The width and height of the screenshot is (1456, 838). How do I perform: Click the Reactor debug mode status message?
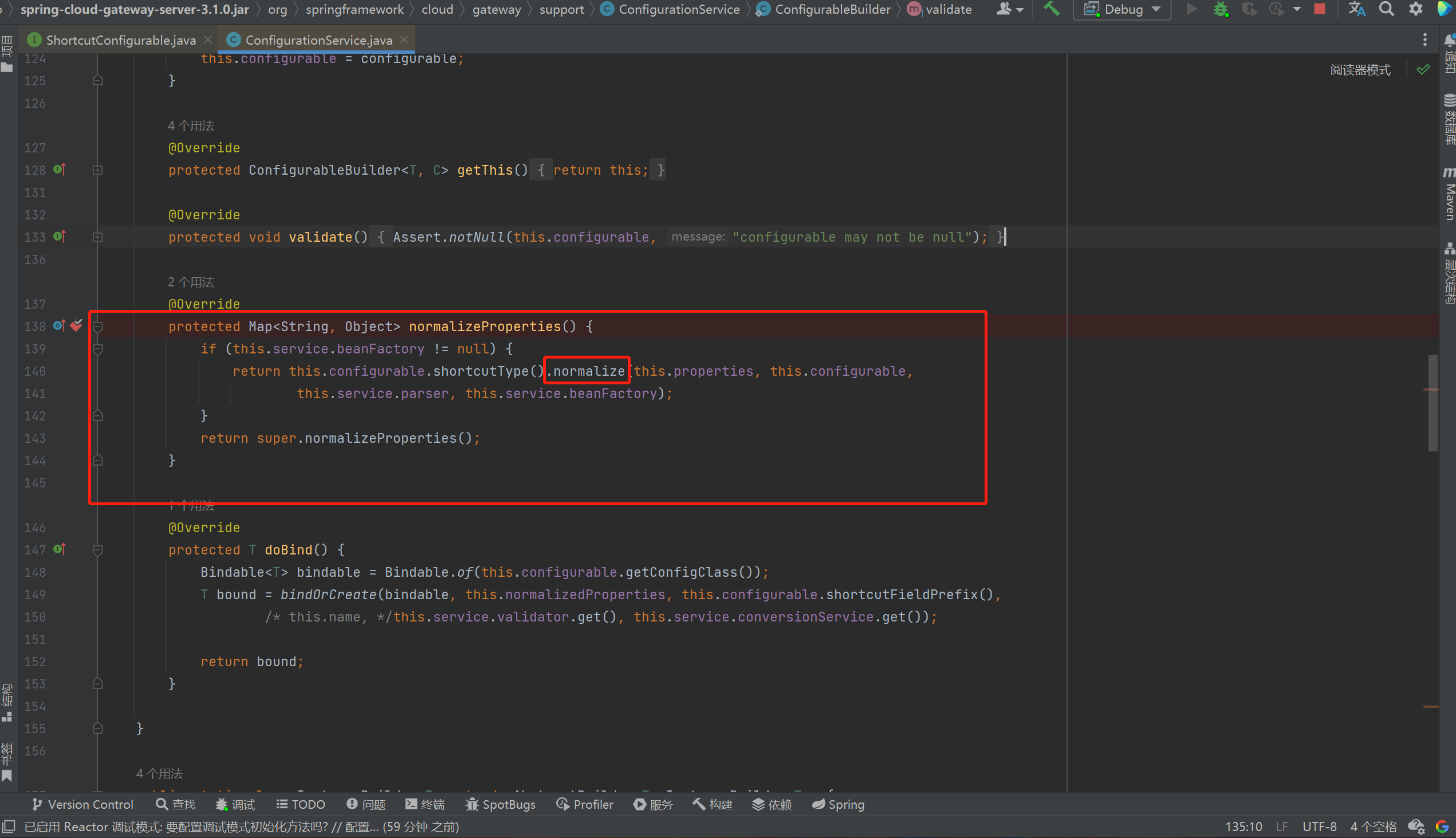click(x=242, y=827)
